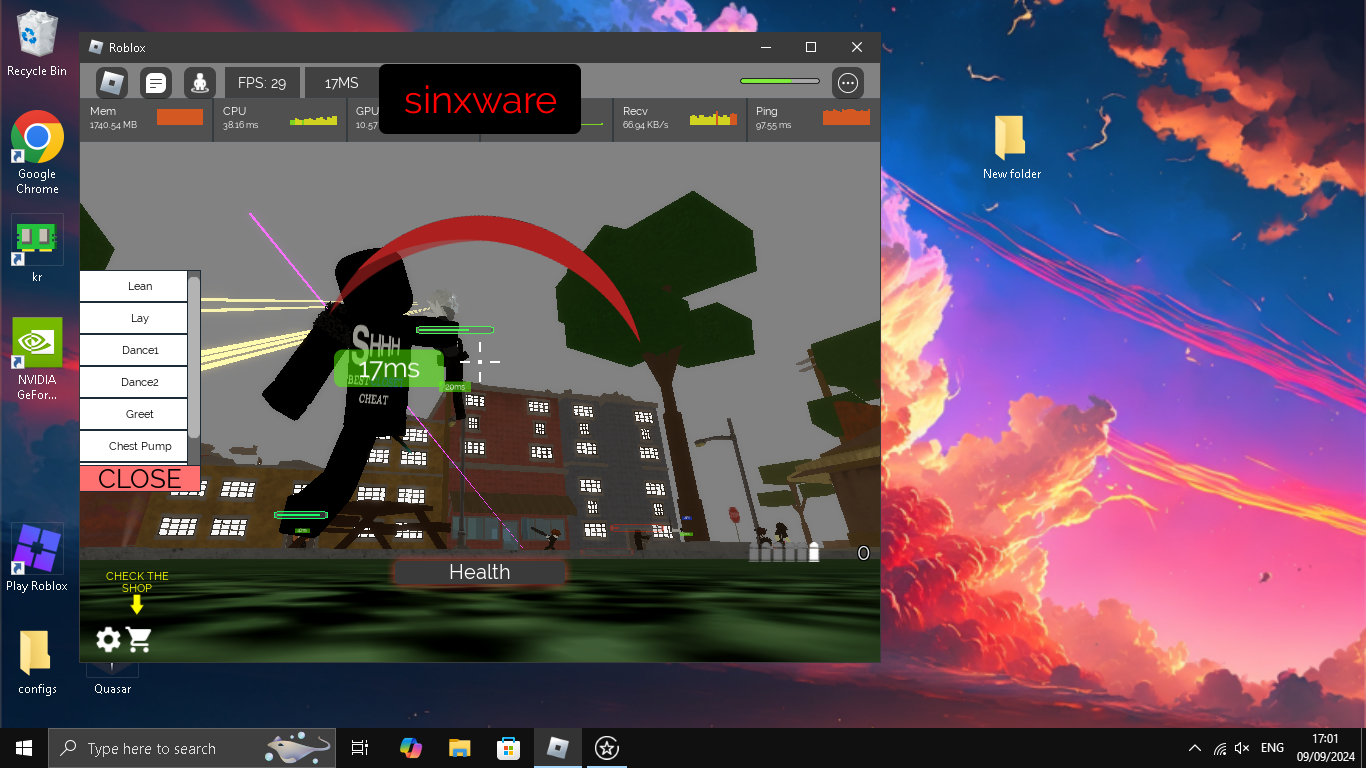1366x768 pixels.
Task: Click the Health bar label
Action: click(x=480, y=572)
